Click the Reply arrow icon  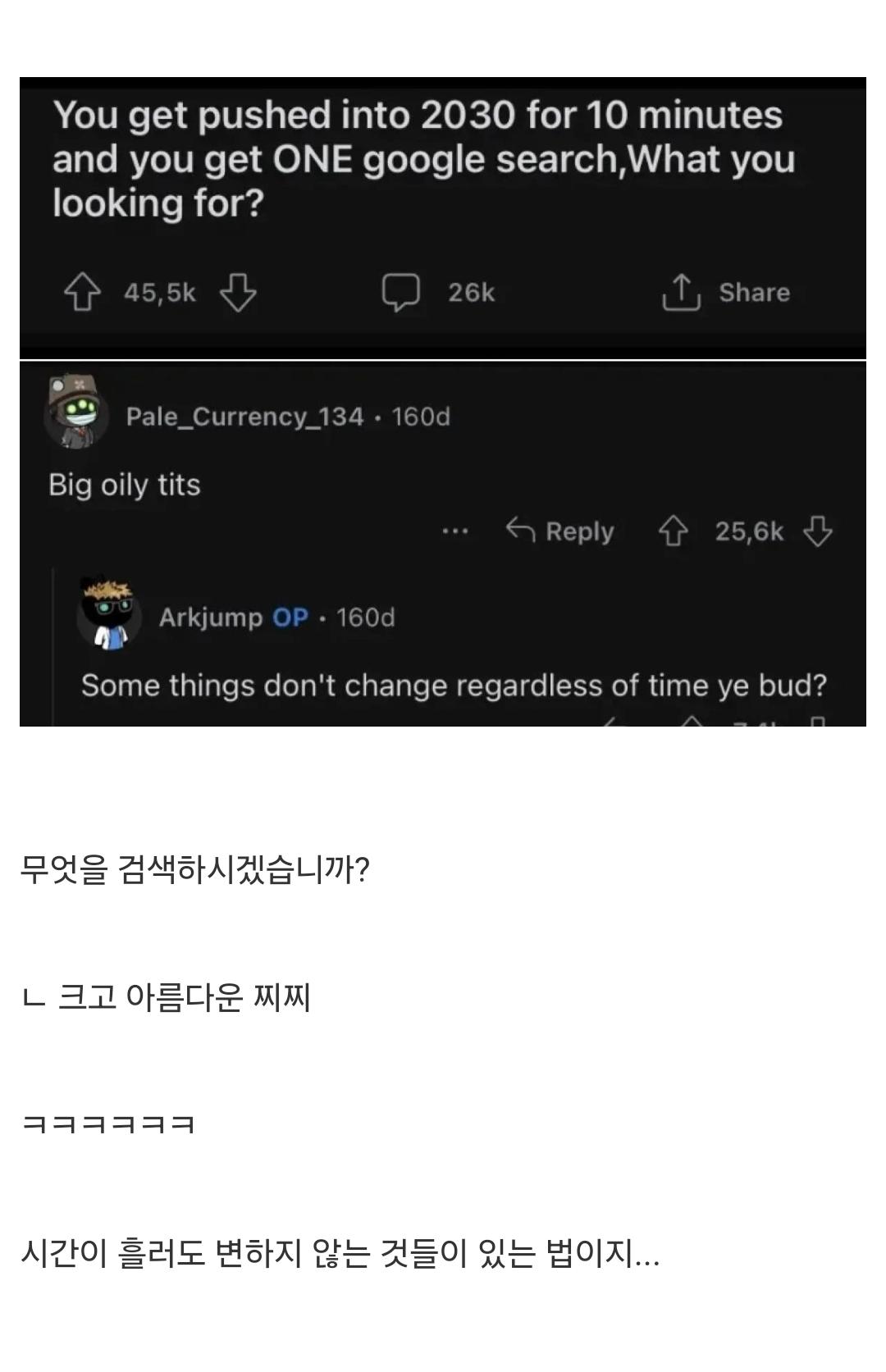pos(521,531)
